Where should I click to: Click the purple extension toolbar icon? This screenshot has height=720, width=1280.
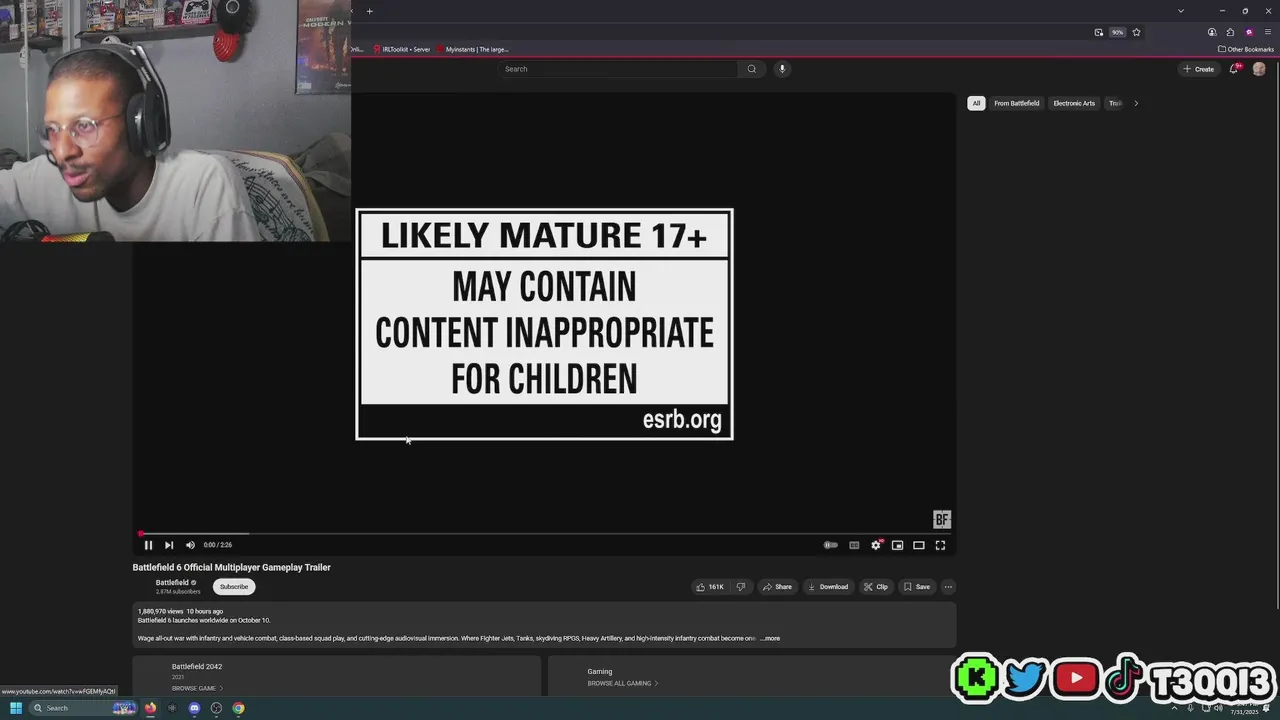[1249, 32]
